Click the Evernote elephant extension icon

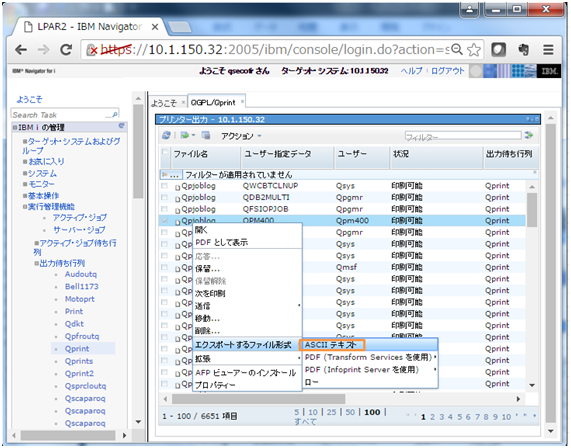[x=524, y=50]
